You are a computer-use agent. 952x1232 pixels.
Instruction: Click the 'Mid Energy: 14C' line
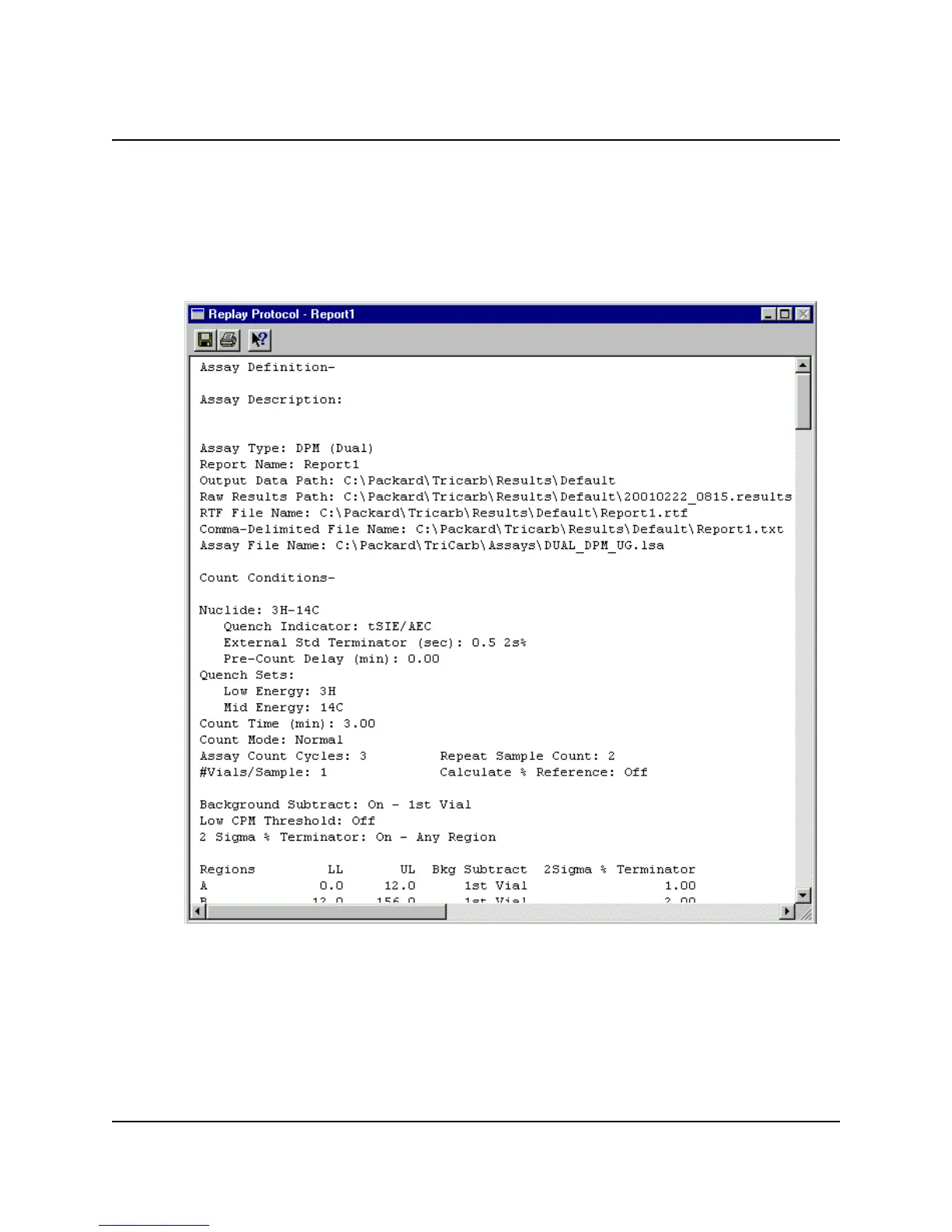tap(283, 708)
